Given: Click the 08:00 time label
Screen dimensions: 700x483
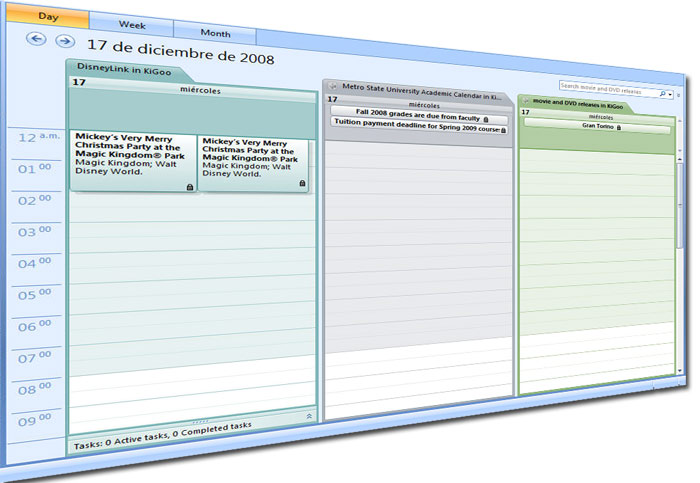Looking at the screenshot, I should pyautogui.click(x=34, y=388).
